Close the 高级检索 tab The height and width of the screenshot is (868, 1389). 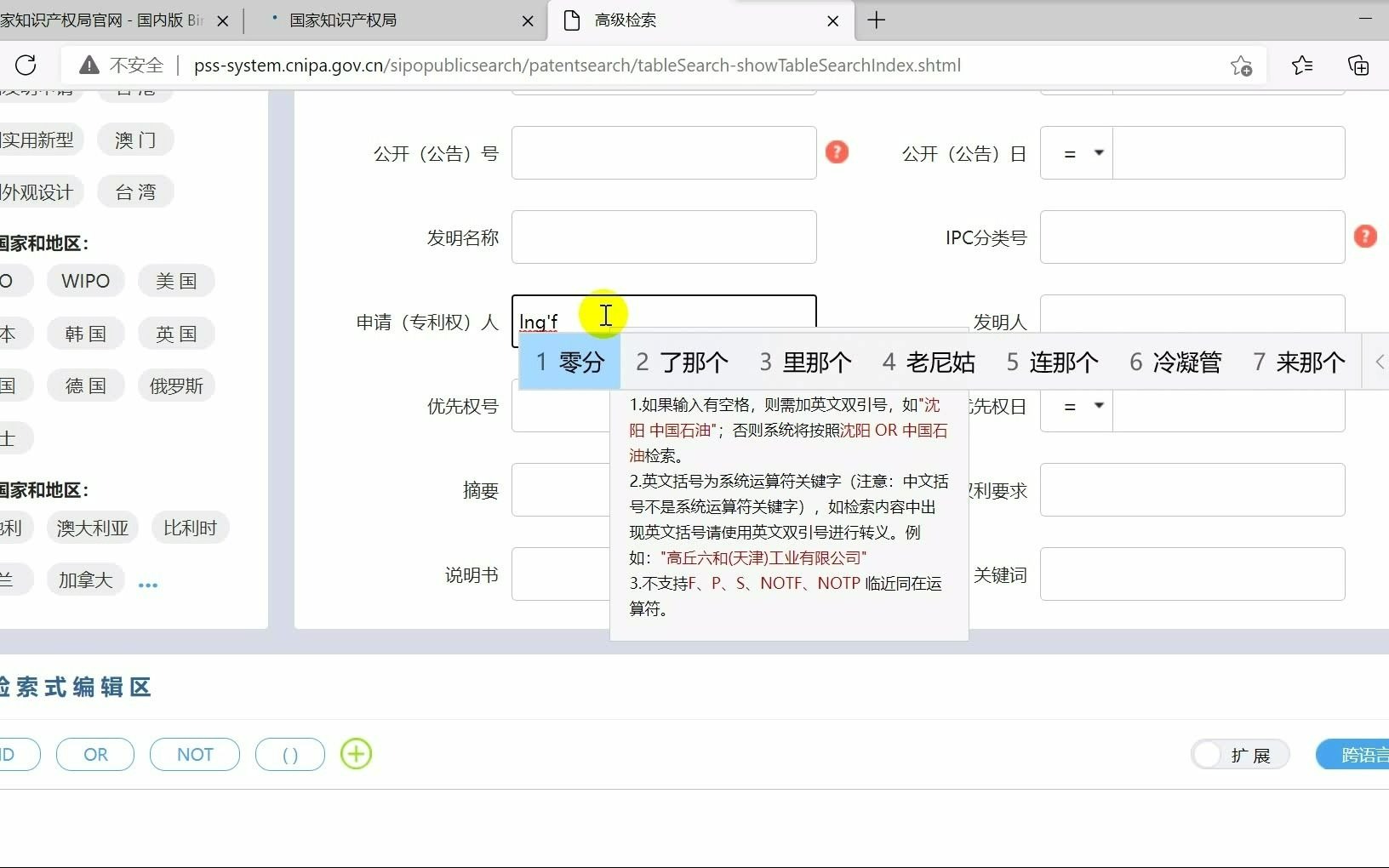(833, 21)
